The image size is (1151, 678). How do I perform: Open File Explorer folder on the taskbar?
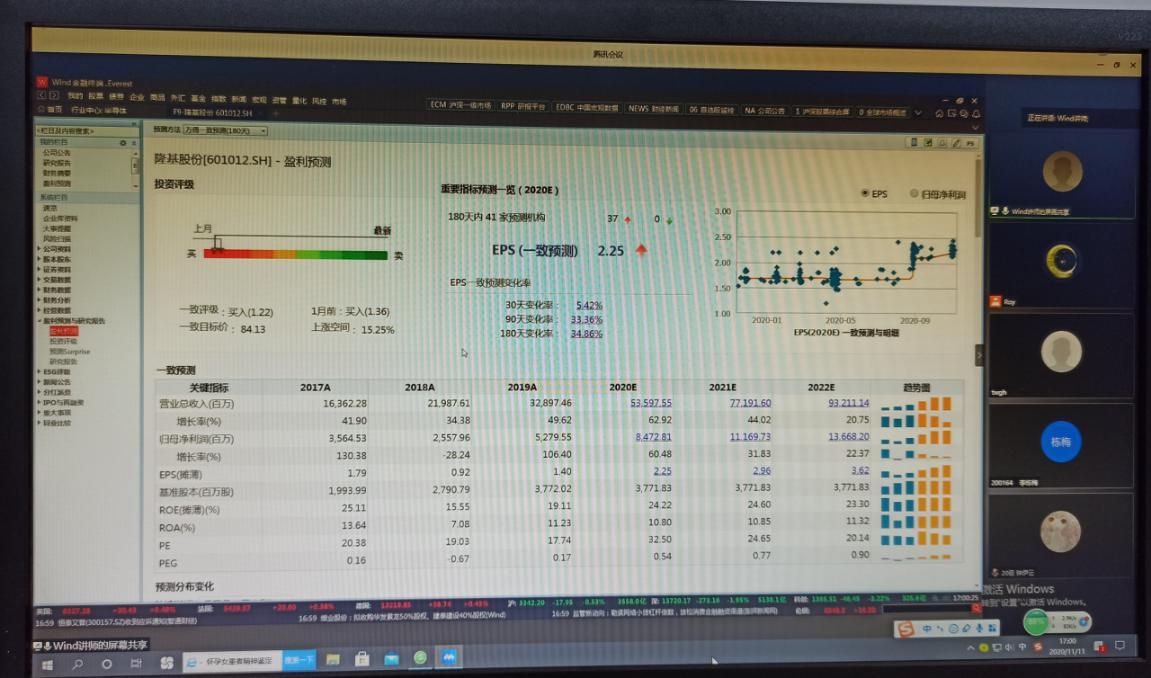333,659
